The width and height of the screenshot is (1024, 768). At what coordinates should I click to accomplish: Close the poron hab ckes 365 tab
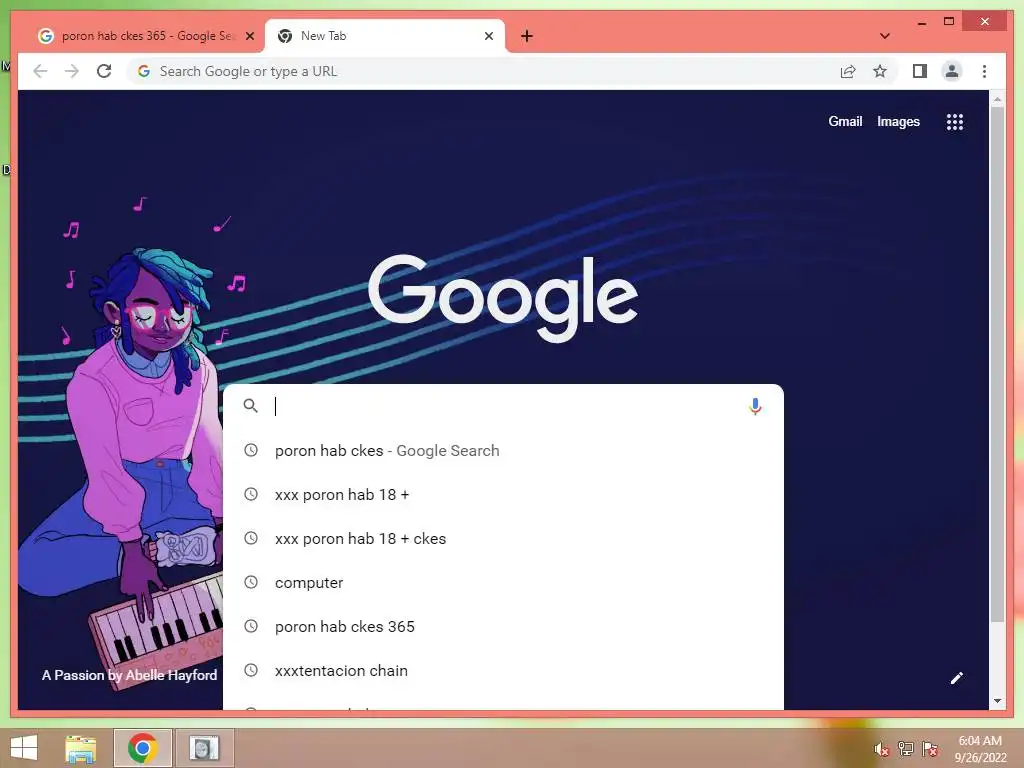click(249, 36)
